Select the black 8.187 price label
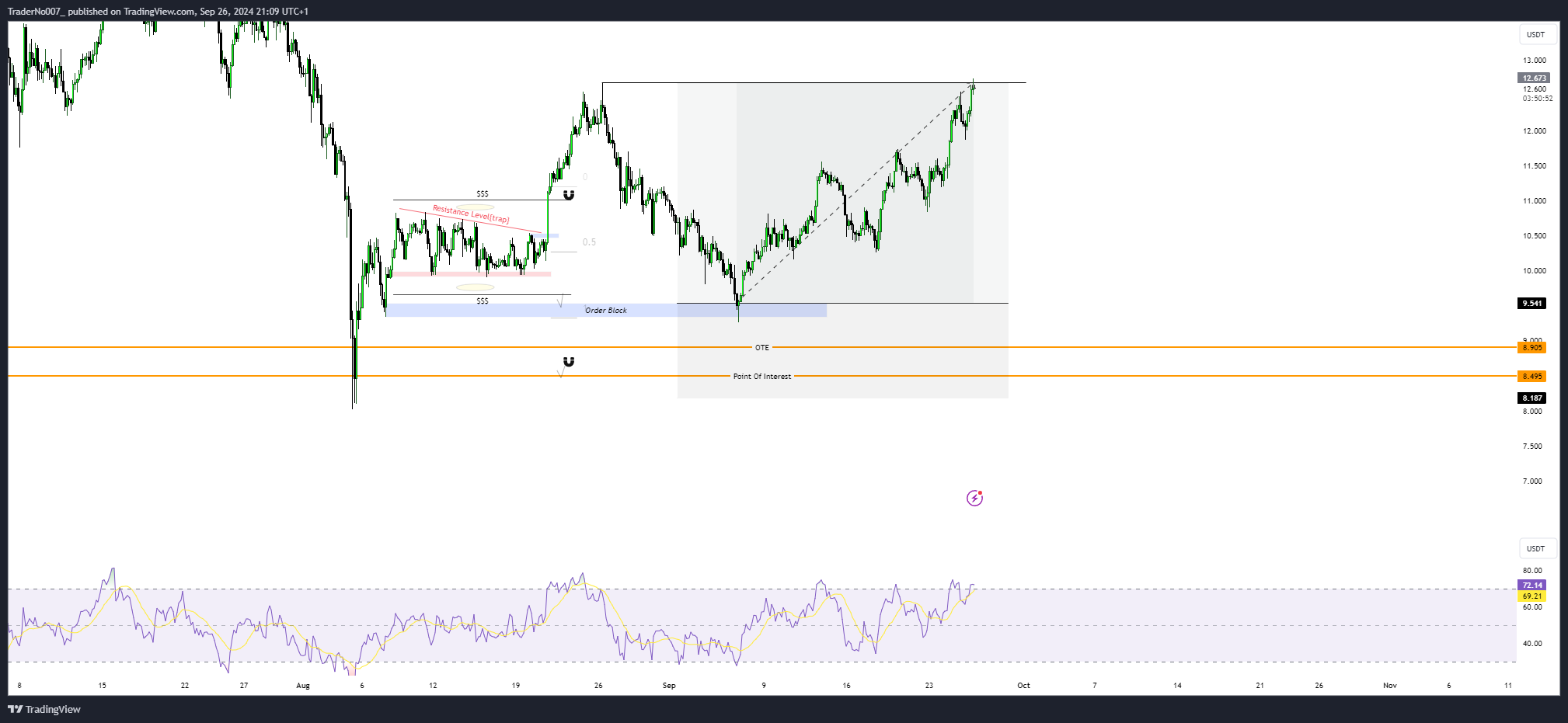 coord(1532,398)
